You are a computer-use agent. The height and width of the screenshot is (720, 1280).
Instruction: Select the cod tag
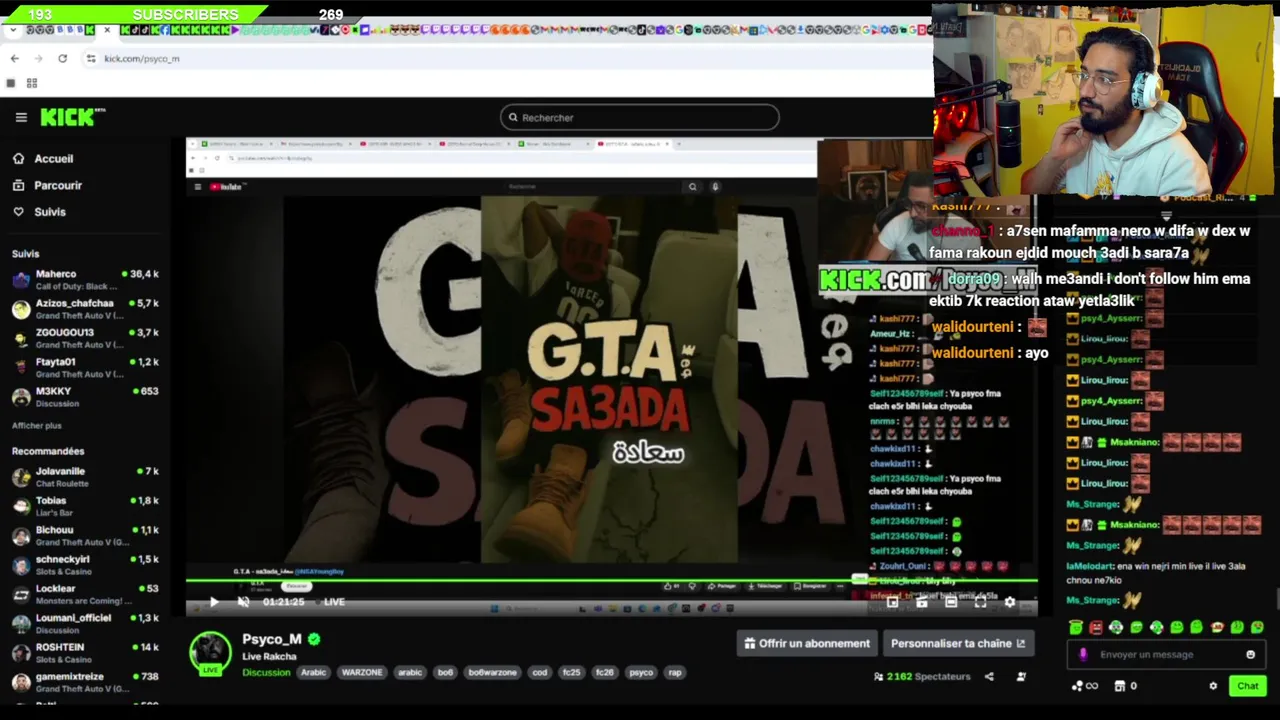pyautogui.click(x=540, y=672)
